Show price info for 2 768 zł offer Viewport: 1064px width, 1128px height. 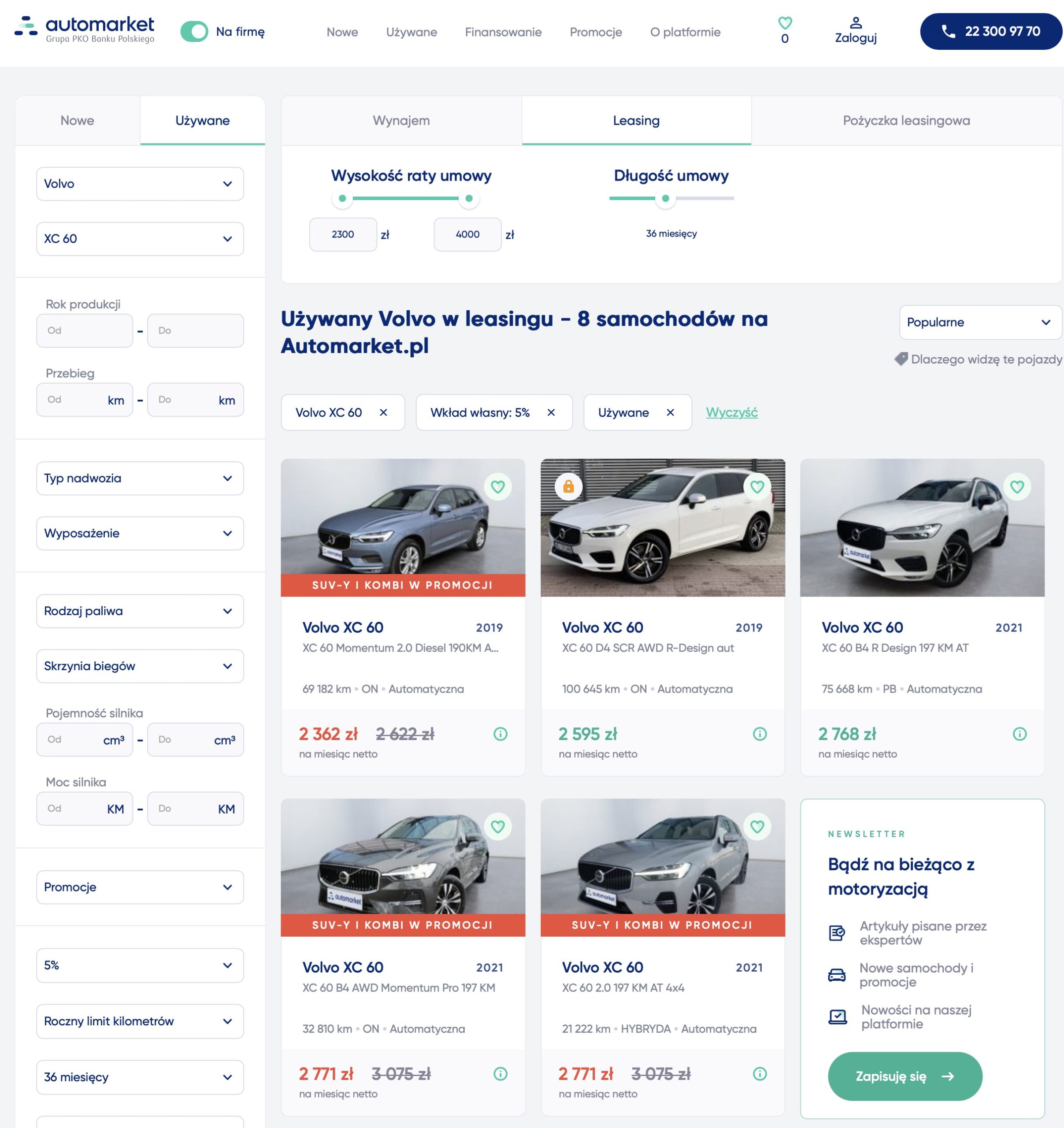(x=1020, y=734)
